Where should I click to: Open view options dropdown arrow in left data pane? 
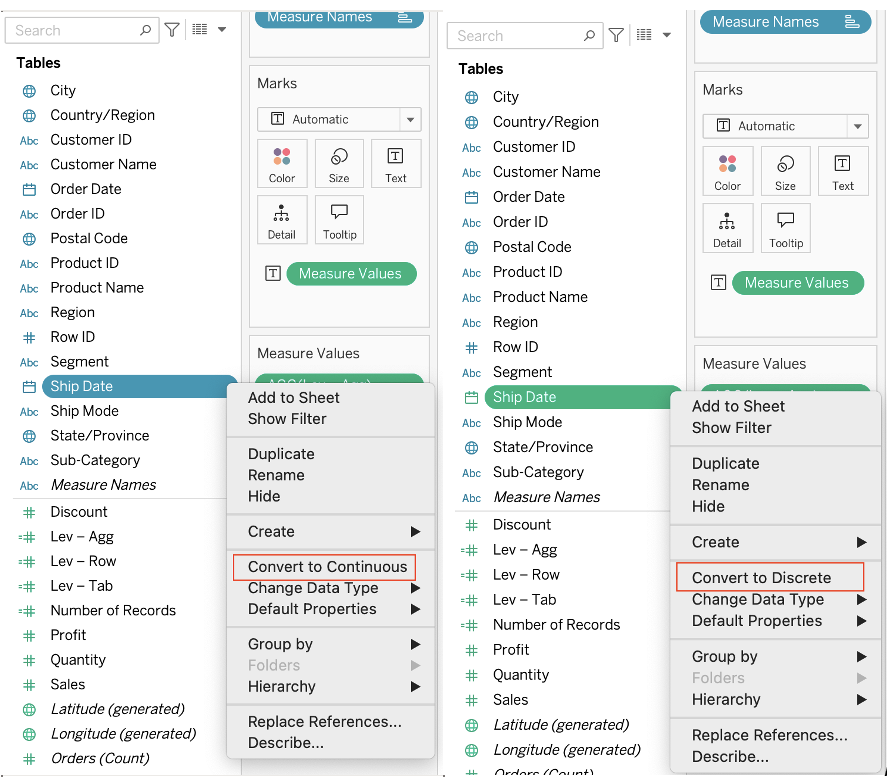tap(222, 29)
